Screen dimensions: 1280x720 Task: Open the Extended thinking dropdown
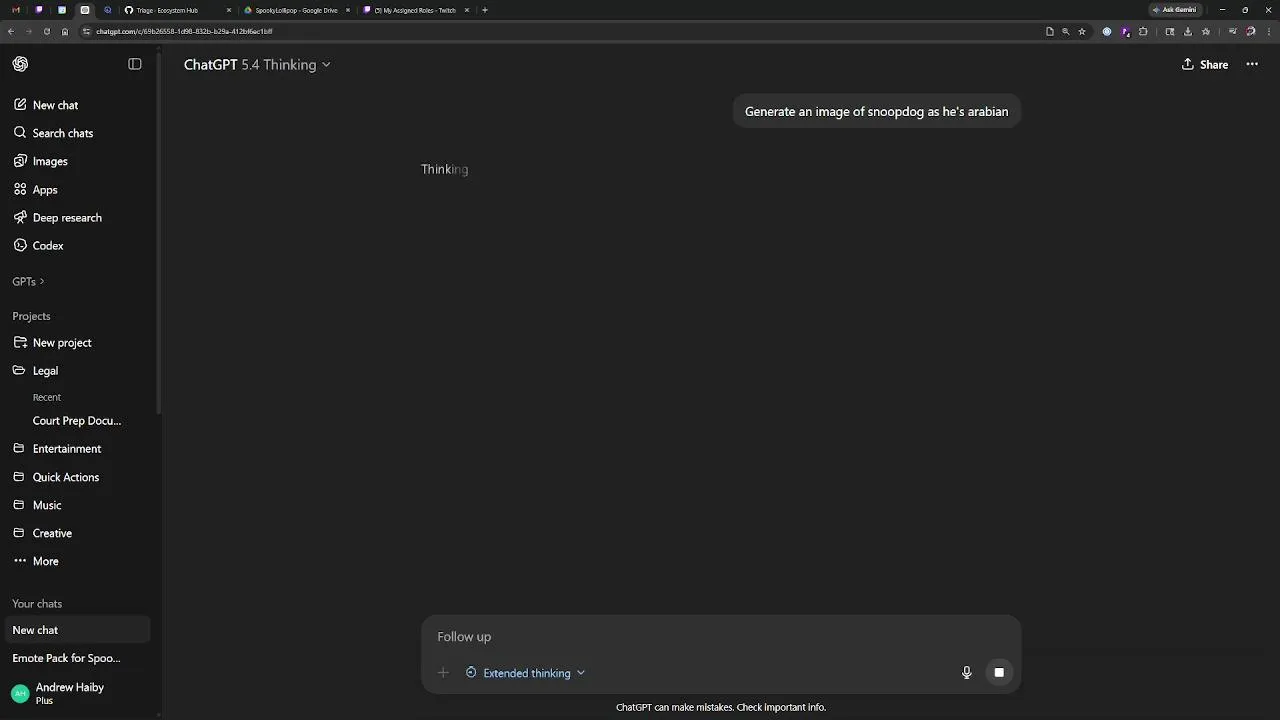[525, 673]
